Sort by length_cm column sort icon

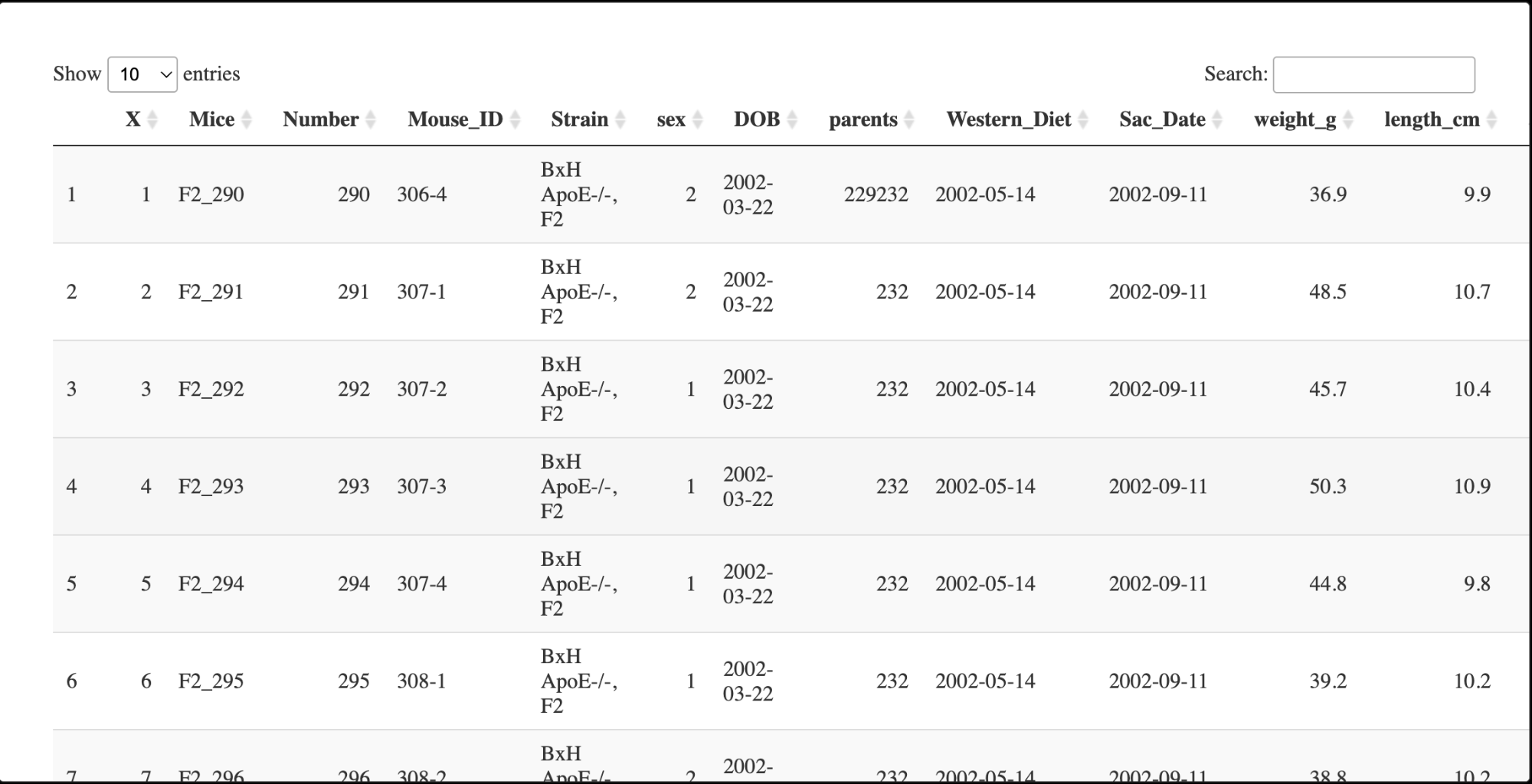point(1491,119)
